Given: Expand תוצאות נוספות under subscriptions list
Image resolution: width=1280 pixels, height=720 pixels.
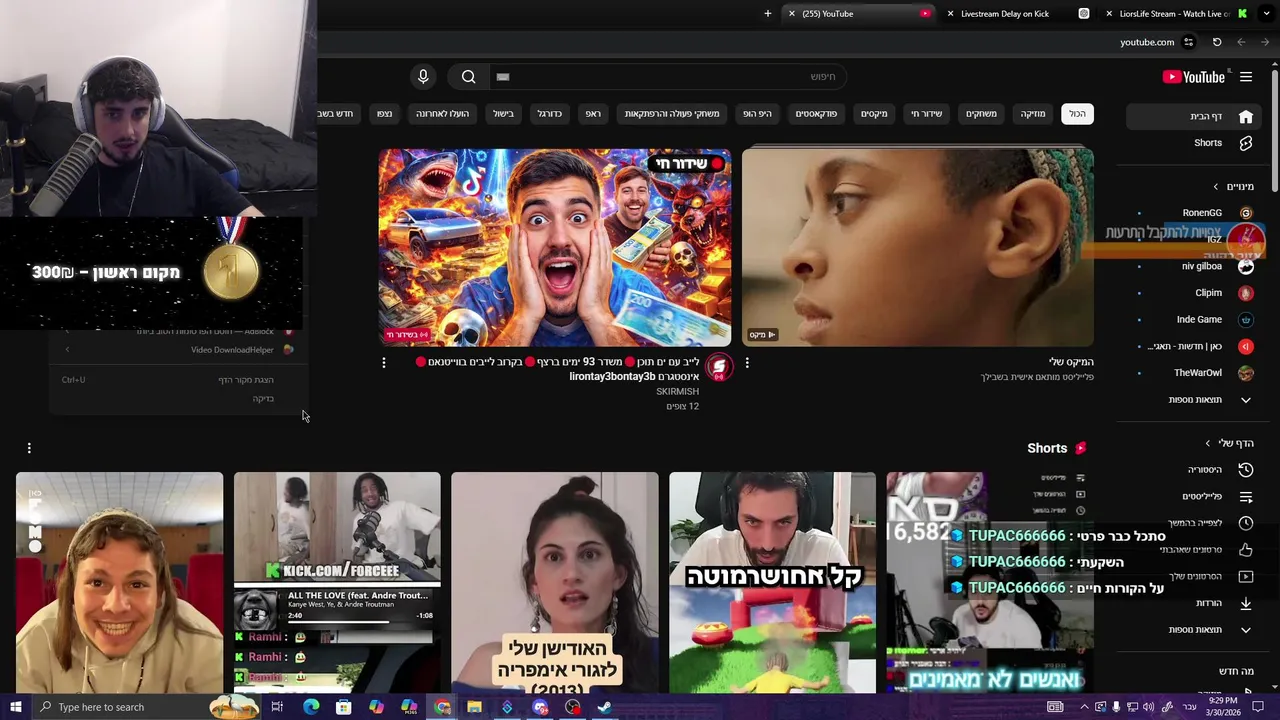Looking at the screenshot, I should point(1196,400).
